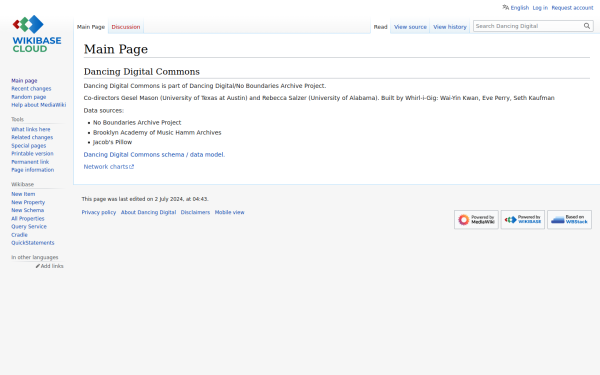This screenshot has width=600, height=375.
Task: Open the Network charts link
Action: [106, 167]
